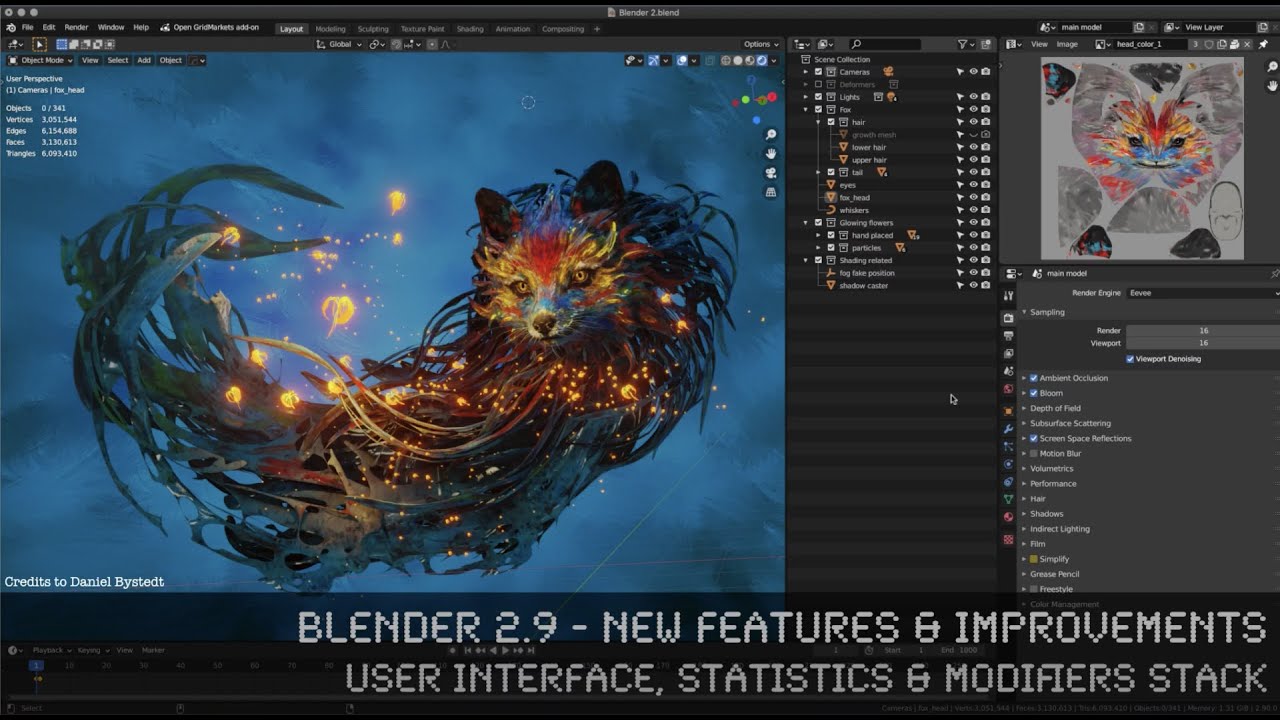
Task: Toggle fake user shield for head_color_1
Action: tap(1209, 44)
